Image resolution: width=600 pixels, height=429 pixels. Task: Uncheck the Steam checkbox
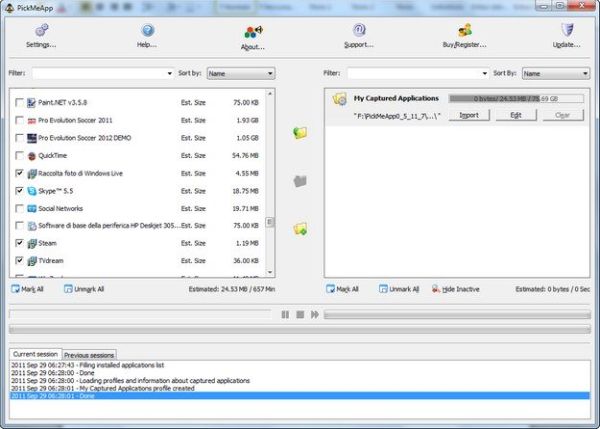coord(19,243)
